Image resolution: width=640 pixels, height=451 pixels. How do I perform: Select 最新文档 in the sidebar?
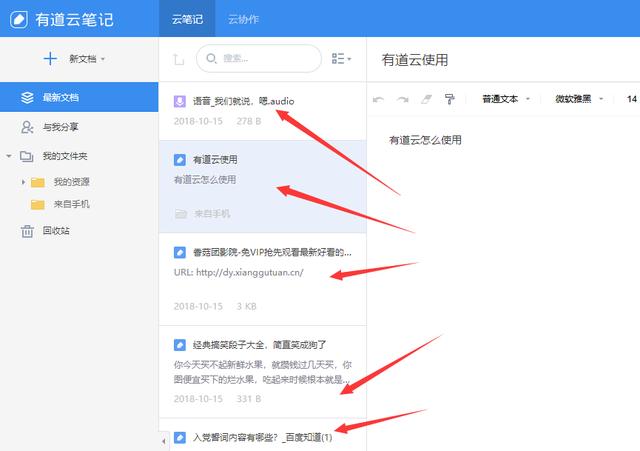[79, 97]
